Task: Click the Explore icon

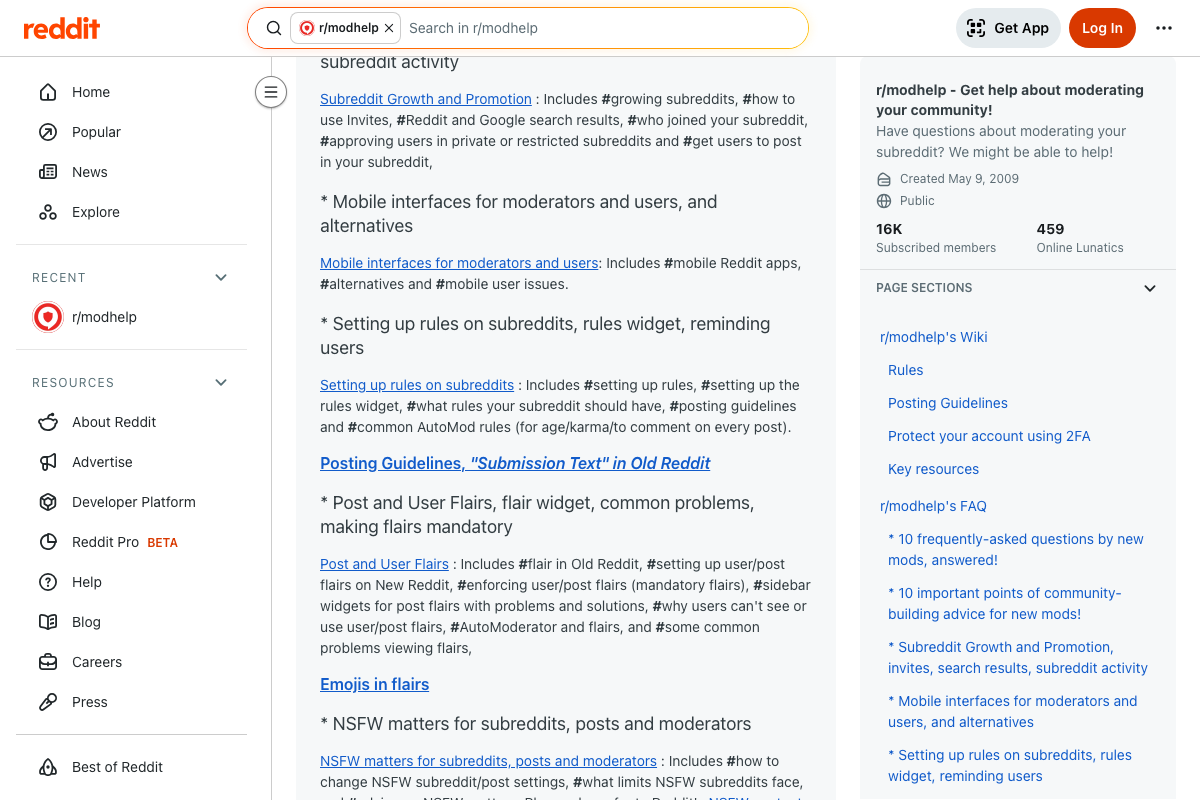Action: 48,212
